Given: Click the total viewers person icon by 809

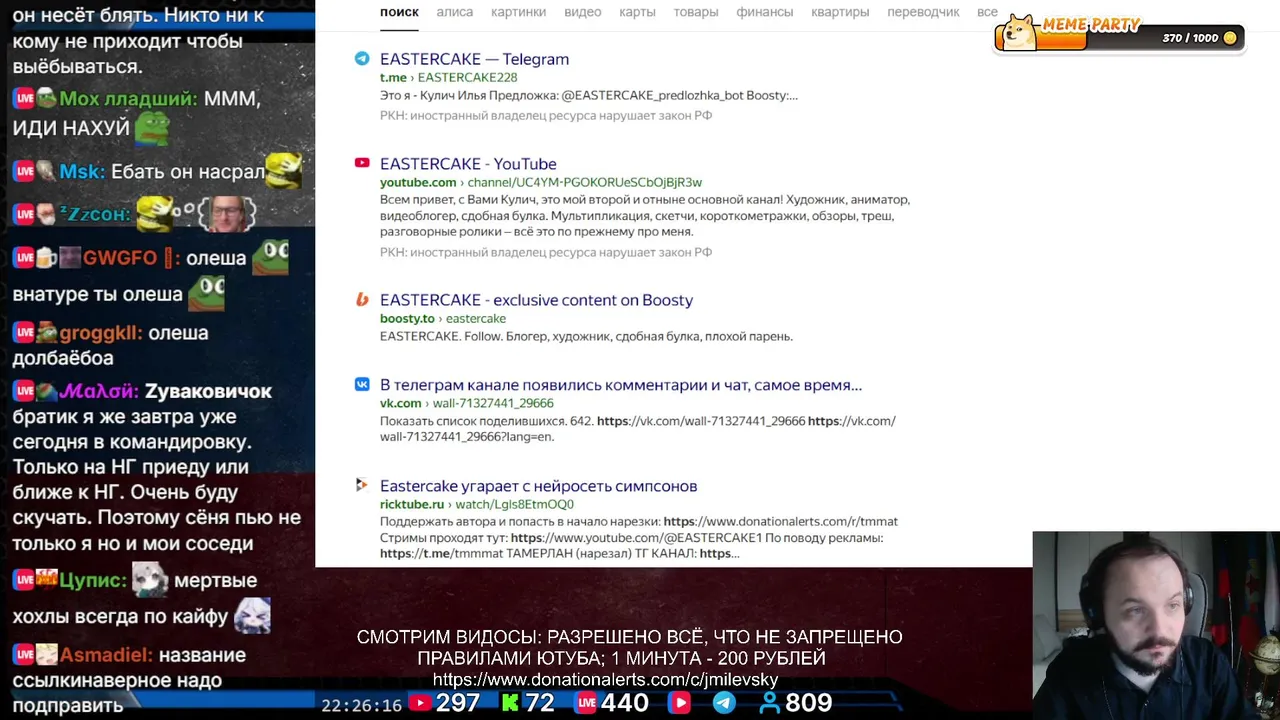Looking at the screenshot, I should point(770,704).
